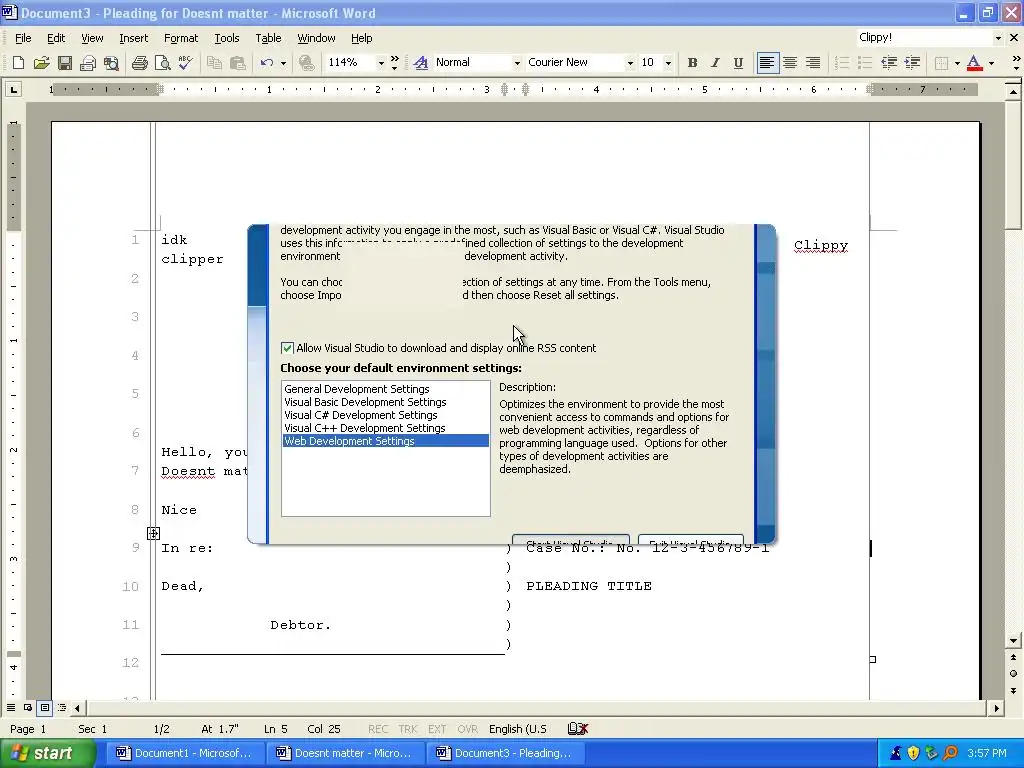Image resolution: width=1024 pixels, height=768 pixels.
Task: Align text left
Action: (x=767, y=63)
